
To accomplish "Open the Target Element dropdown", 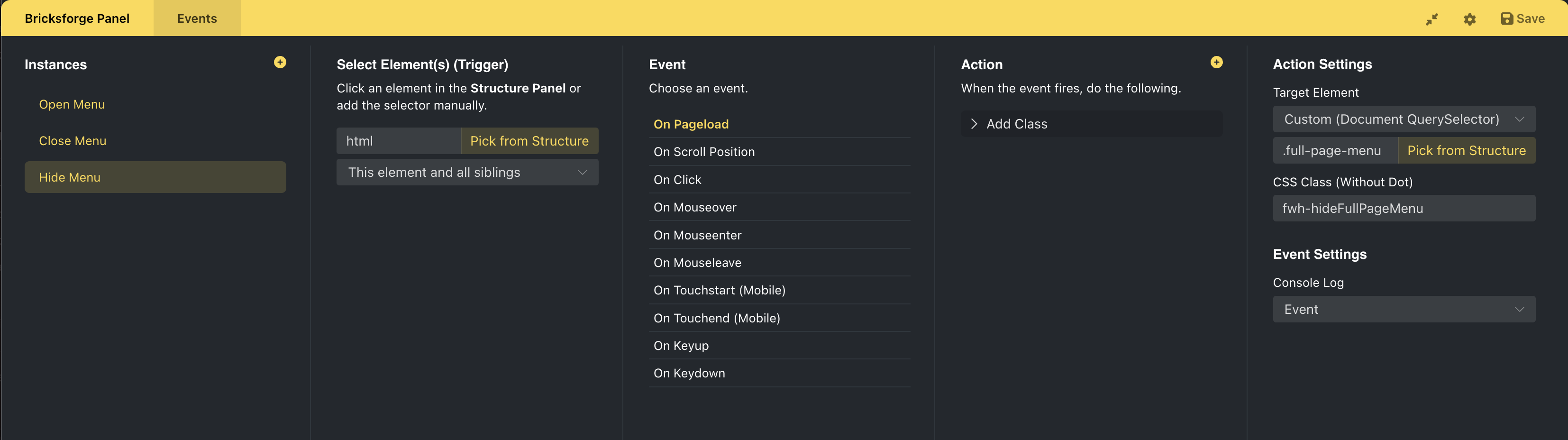I will click(x=1403, y=119).
